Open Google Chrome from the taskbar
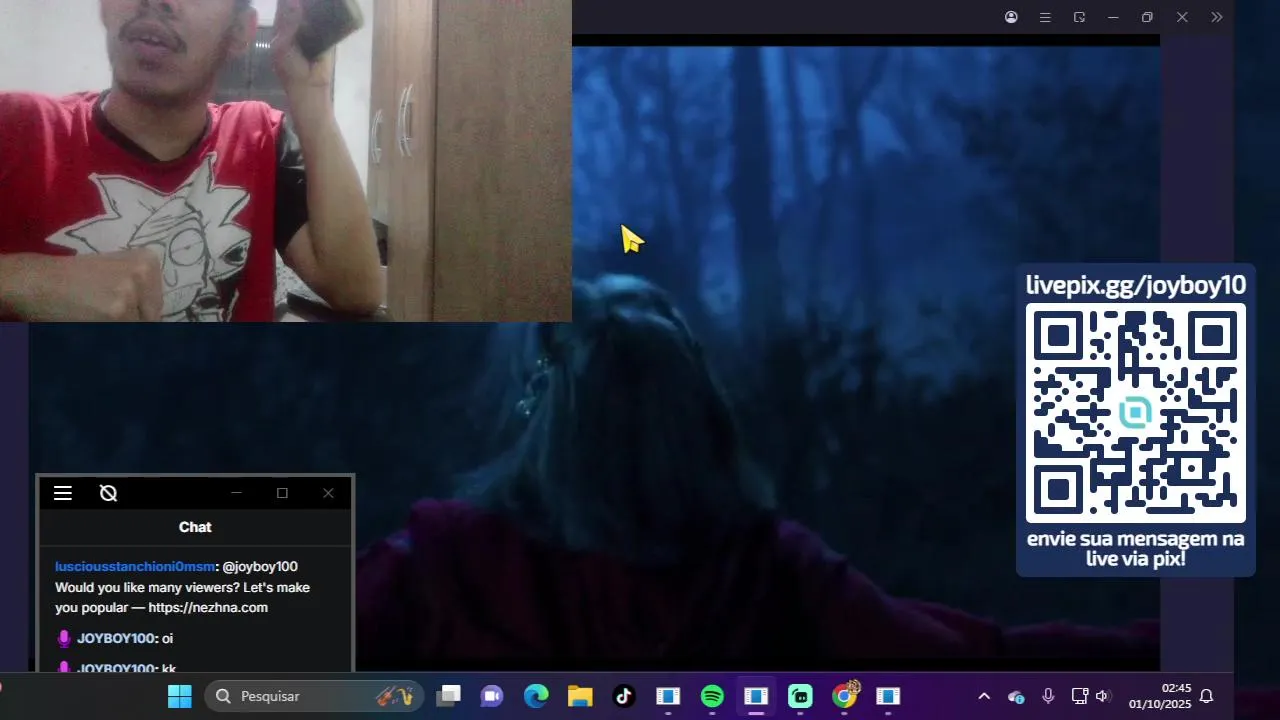 pos(845,696)
